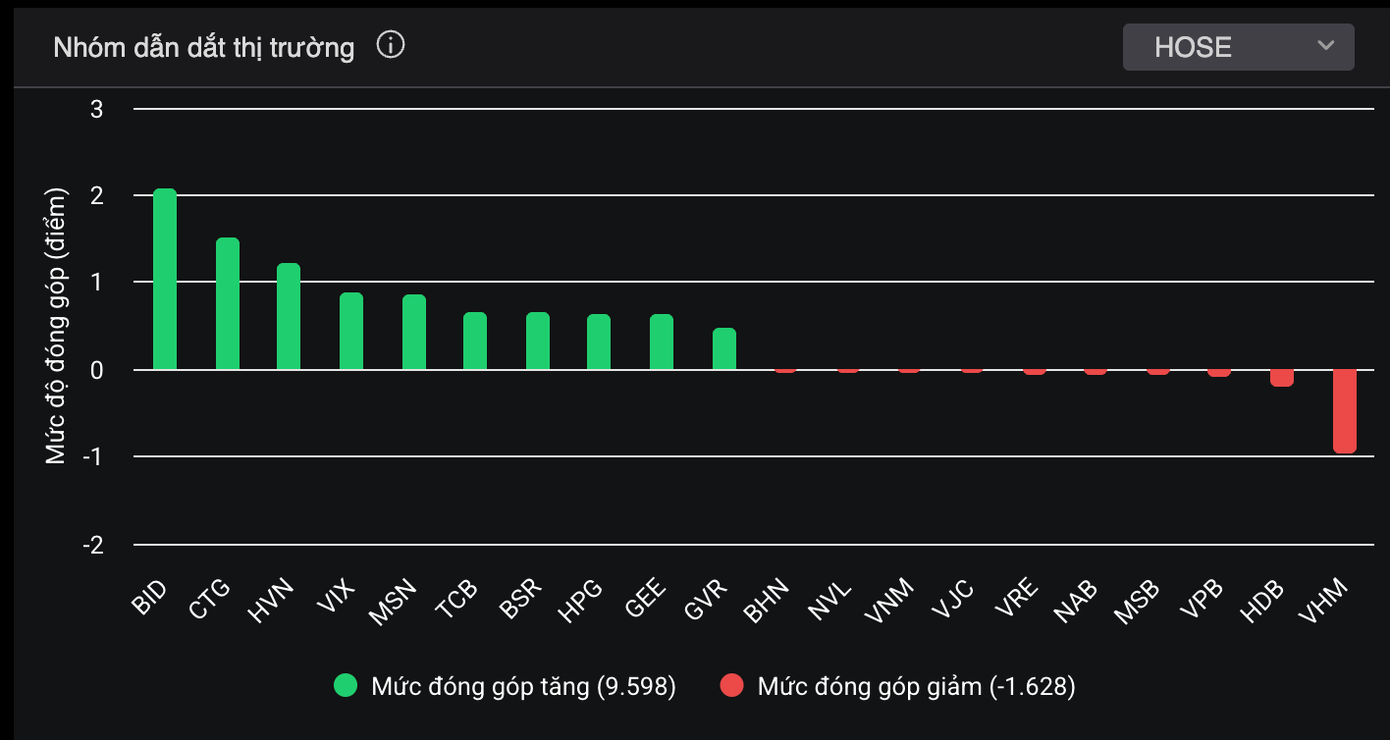Click the 'Nhóm dẫn dắt thị trường' title
This screenshot has height=740, width=1390.
[x=204, y=47]
